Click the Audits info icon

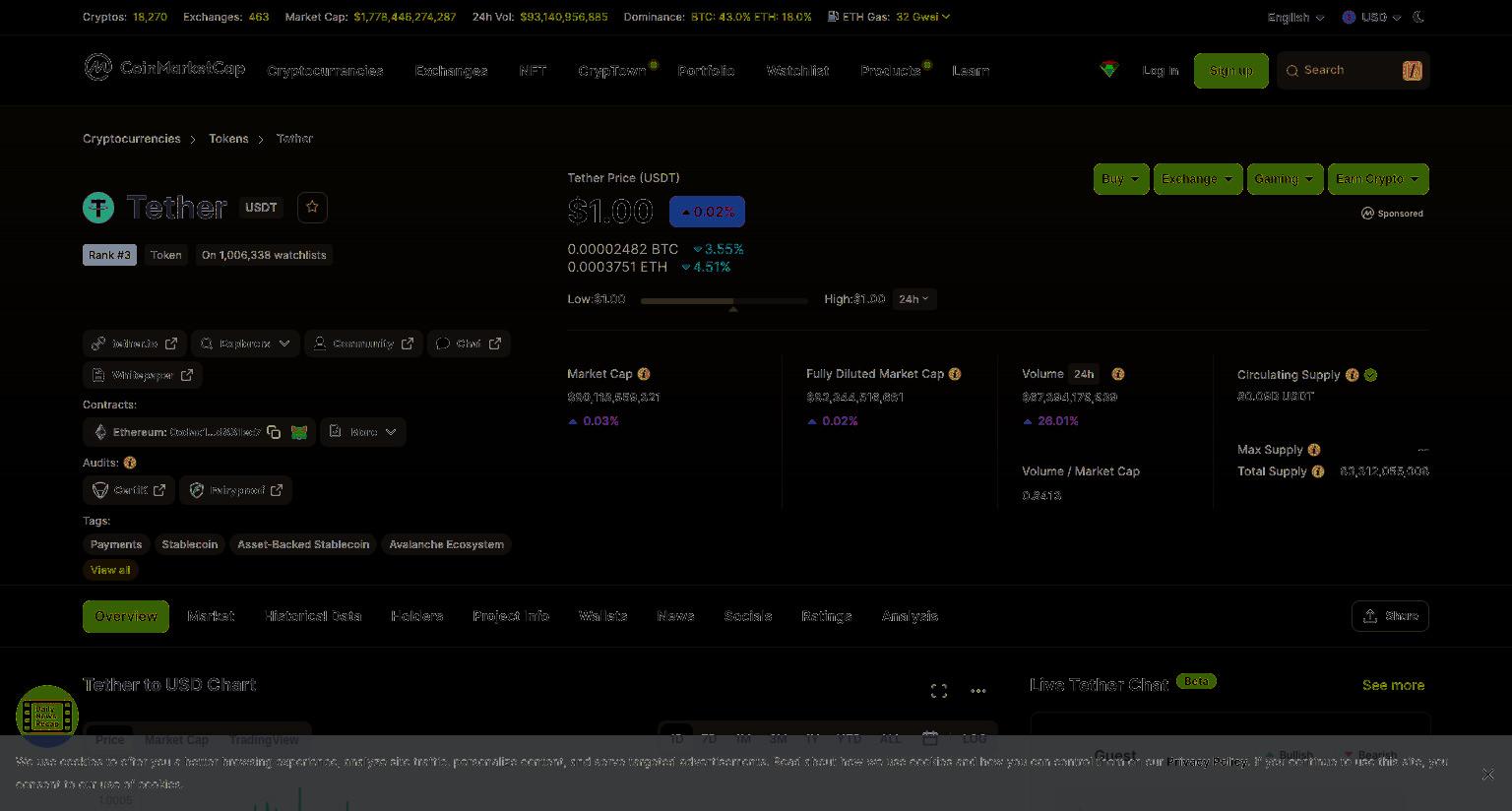(x=130, y=463)
